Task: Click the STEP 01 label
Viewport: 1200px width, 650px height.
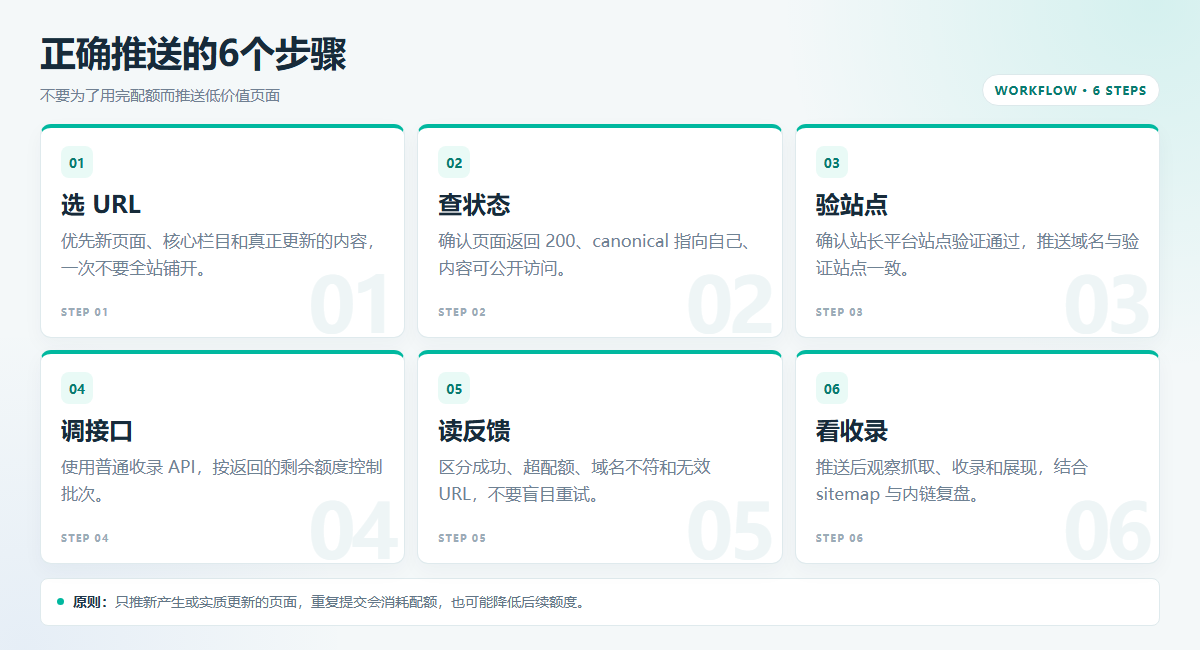Action: pyautogui.click(x=84, y=312)
